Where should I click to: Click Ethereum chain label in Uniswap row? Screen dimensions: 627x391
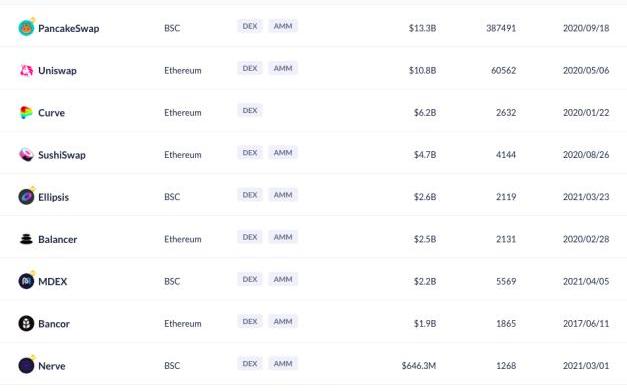click(x=183, y=70)
